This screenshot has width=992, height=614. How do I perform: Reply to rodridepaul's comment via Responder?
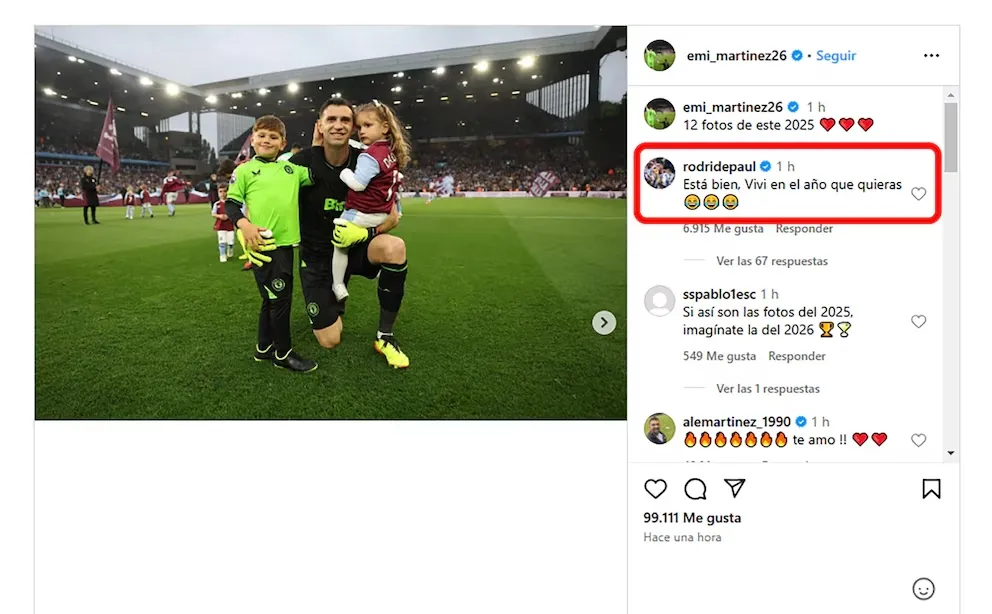point(804,228)
